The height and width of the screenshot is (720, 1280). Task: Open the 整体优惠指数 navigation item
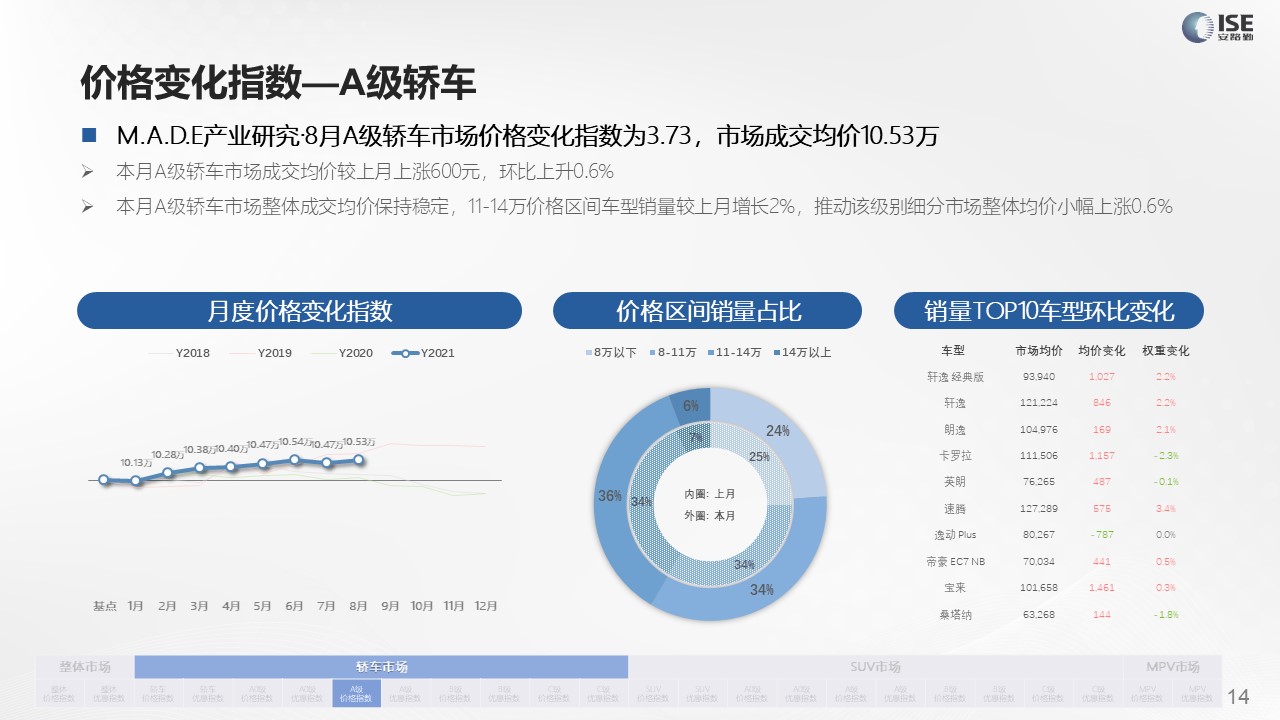[110, 693]
